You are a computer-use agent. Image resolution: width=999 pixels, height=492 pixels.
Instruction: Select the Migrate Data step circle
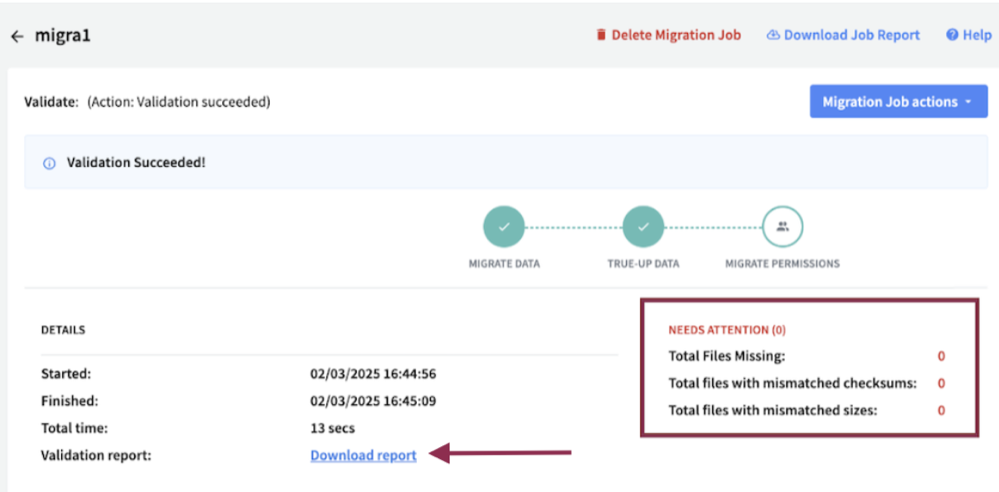pos(504,226)
